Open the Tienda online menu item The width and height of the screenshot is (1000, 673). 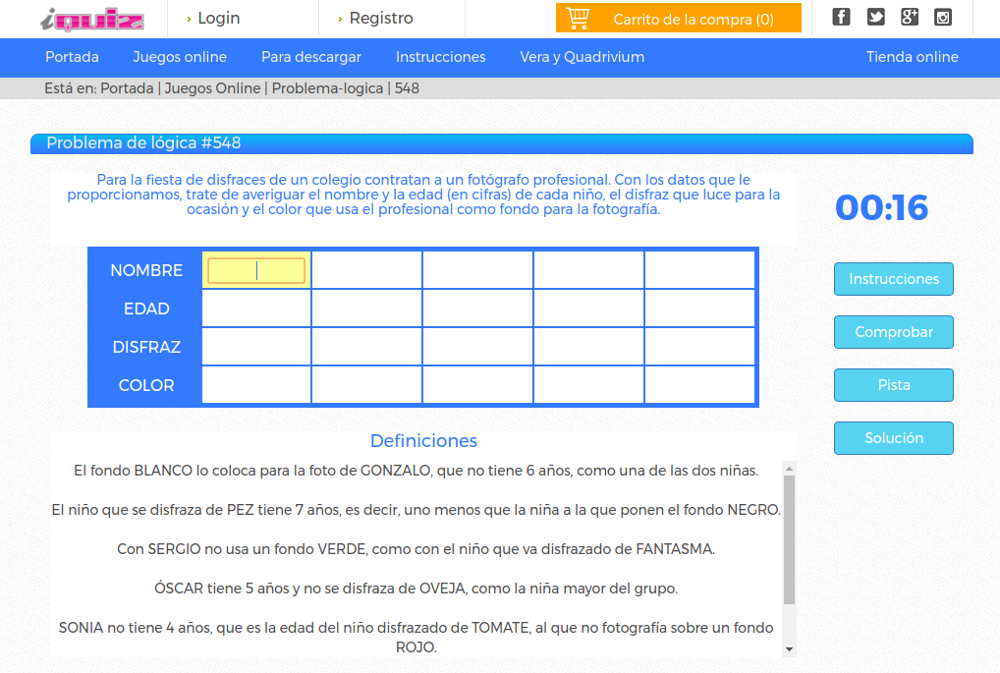pyautogui.click(x=912, y=57)
